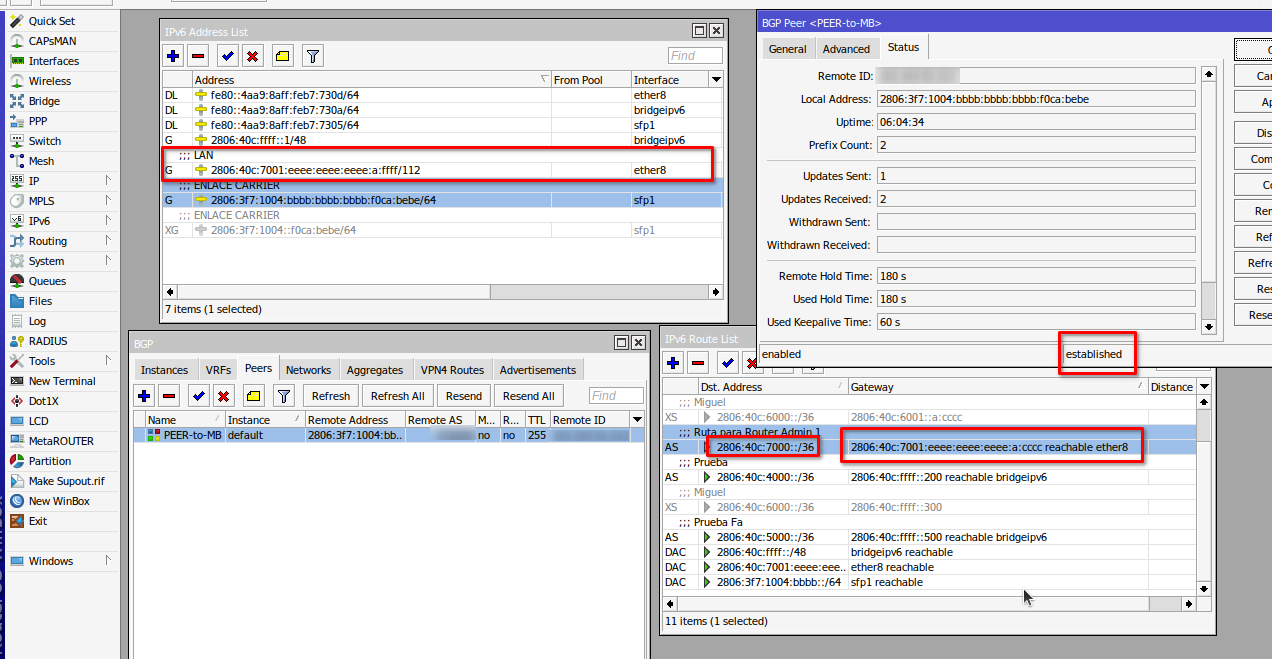Switch to the Advanced tab in BGP Peer
1272x659 pixels.
pos(846,49)
